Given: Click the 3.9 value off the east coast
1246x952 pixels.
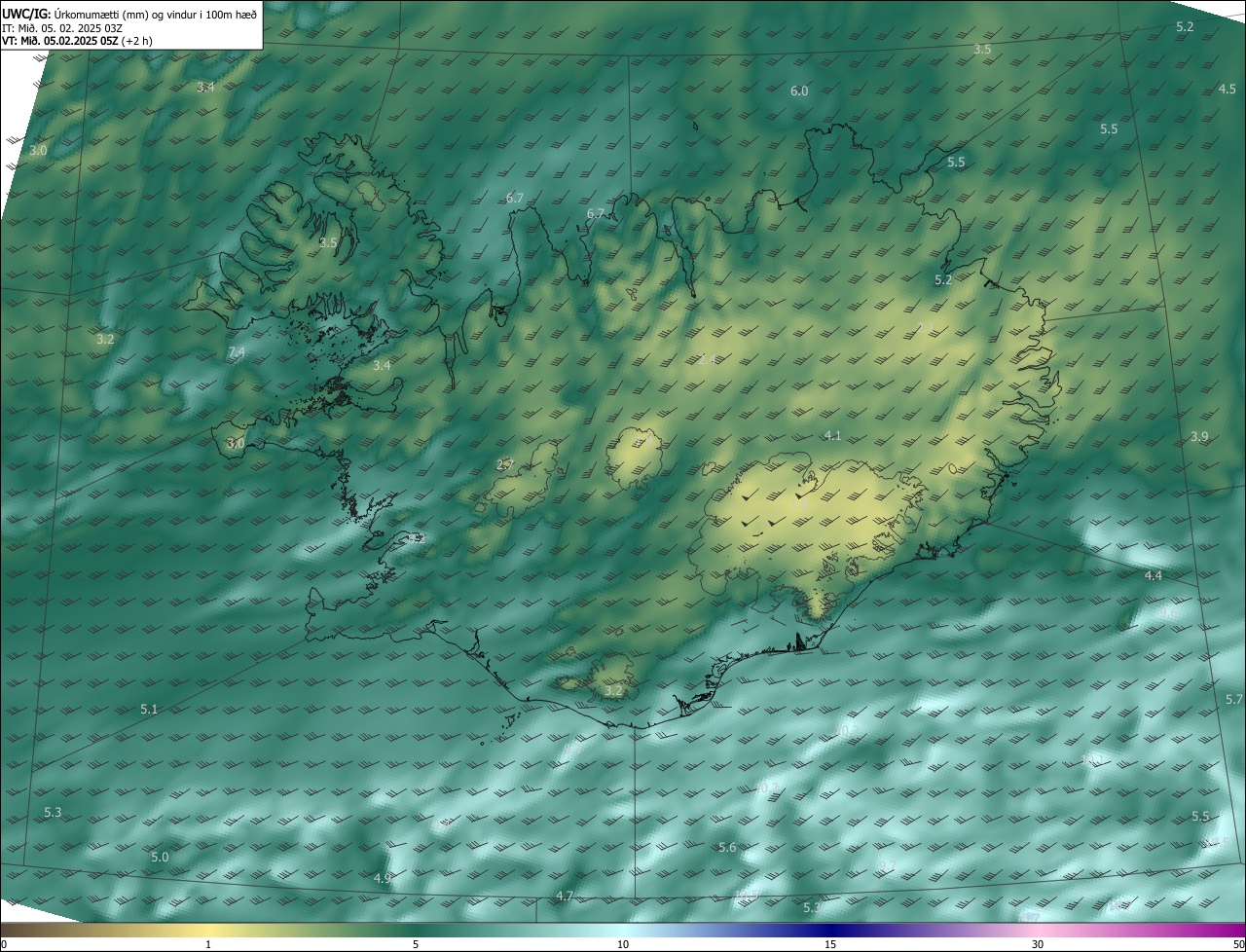Looking at the screenshot, I should pyautogui.click(x=1199, y=437).
